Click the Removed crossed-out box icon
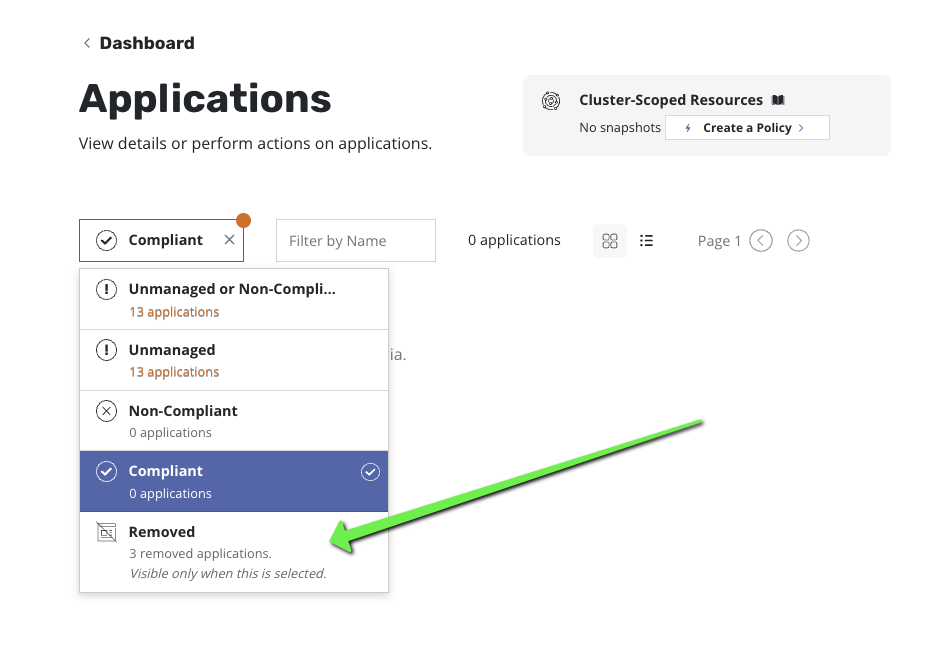926x669 pixels. pos(106,533)
